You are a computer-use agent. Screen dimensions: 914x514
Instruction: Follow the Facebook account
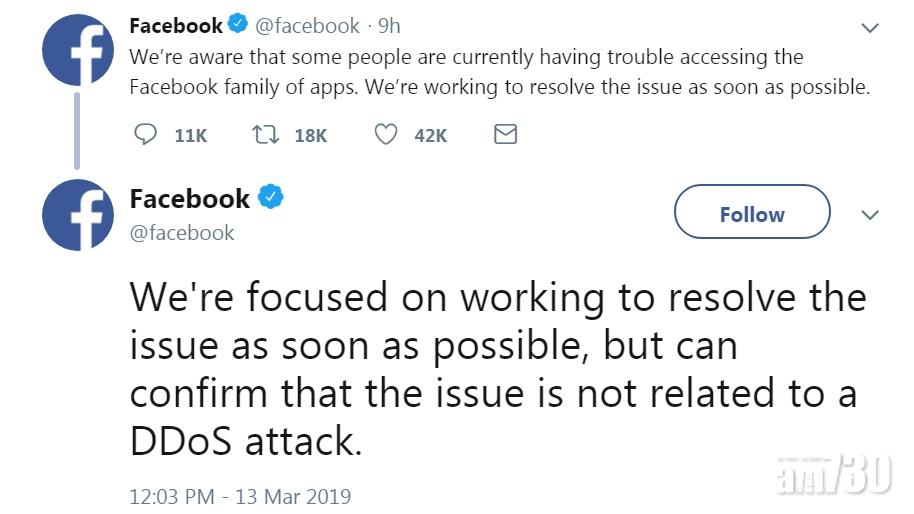(x=752, y=213)
